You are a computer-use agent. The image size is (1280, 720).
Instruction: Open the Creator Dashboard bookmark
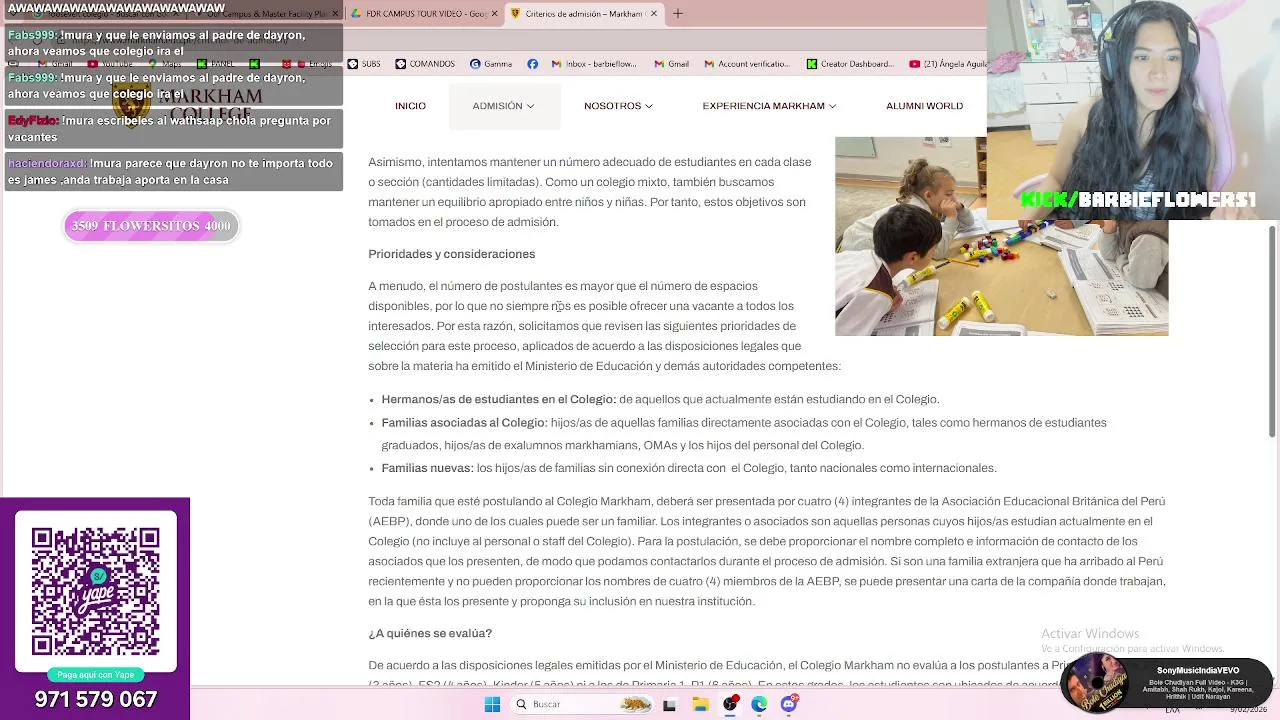click(850, 64)
